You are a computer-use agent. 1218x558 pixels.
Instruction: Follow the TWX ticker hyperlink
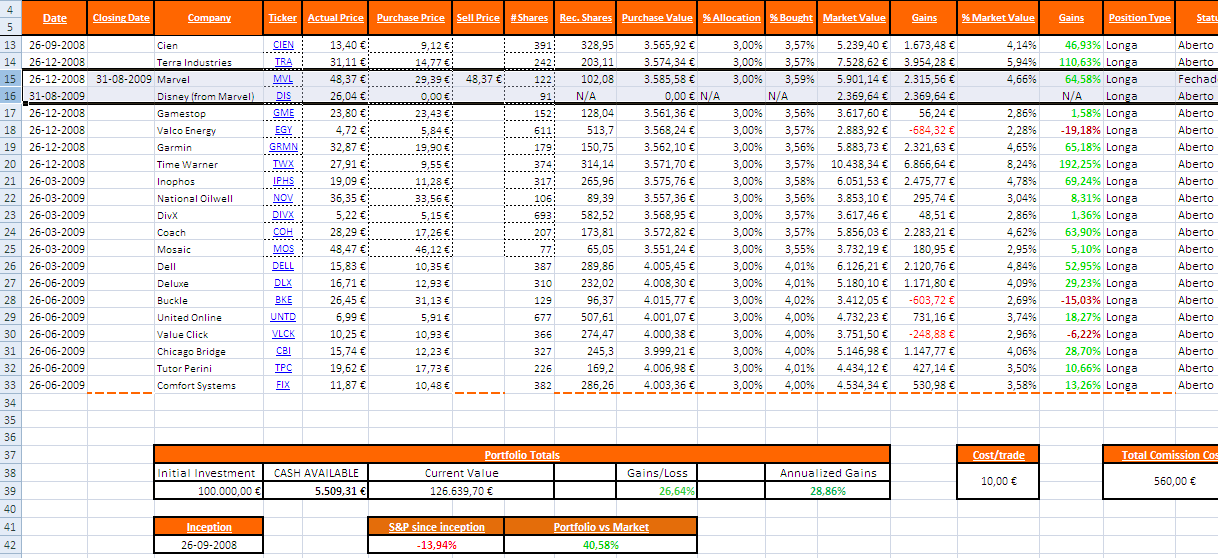coord(283,164)
